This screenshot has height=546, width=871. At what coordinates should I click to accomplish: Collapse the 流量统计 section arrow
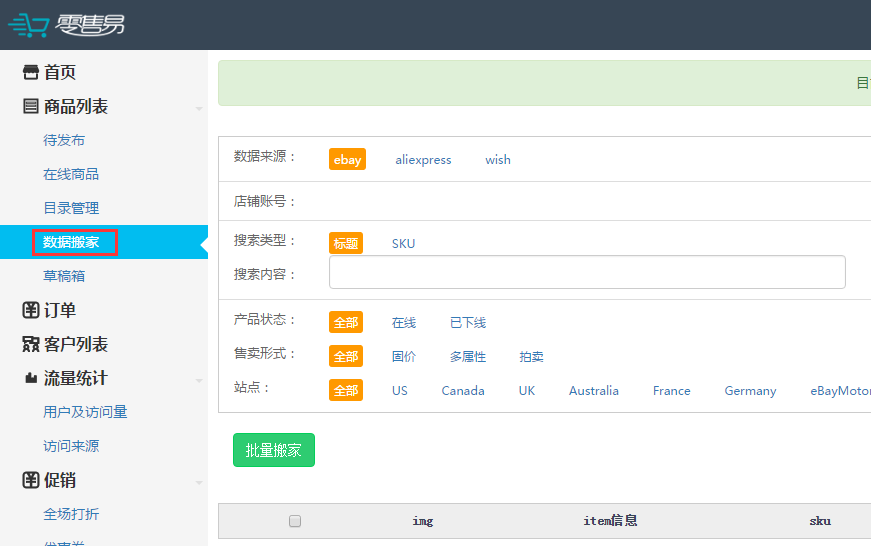coord(199,380)
